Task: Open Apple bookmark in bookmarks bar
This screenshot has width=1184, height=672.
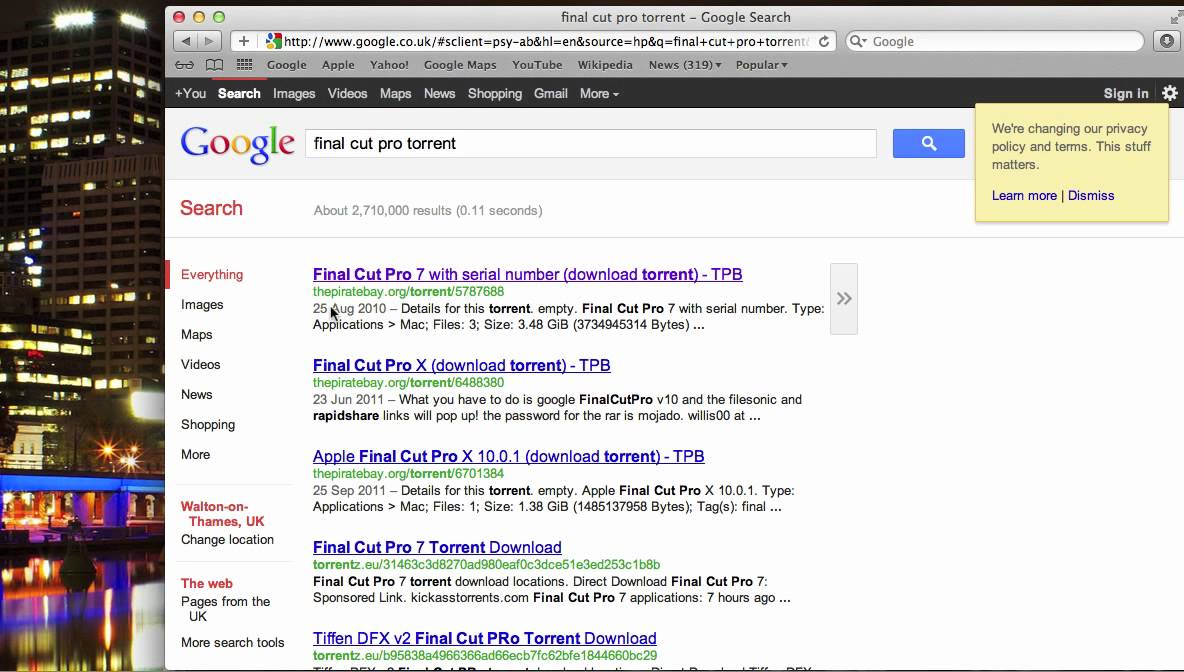Action: [338, 65]
